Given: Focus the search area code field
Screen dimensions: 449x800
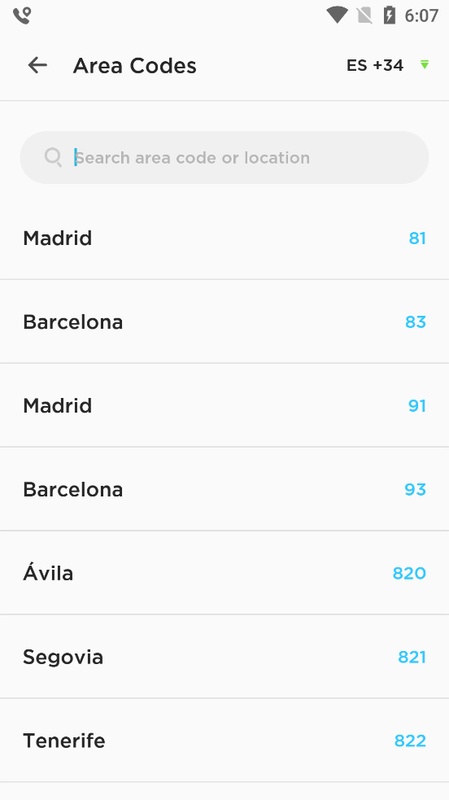Looking at the screenshot, I should 224,157.
